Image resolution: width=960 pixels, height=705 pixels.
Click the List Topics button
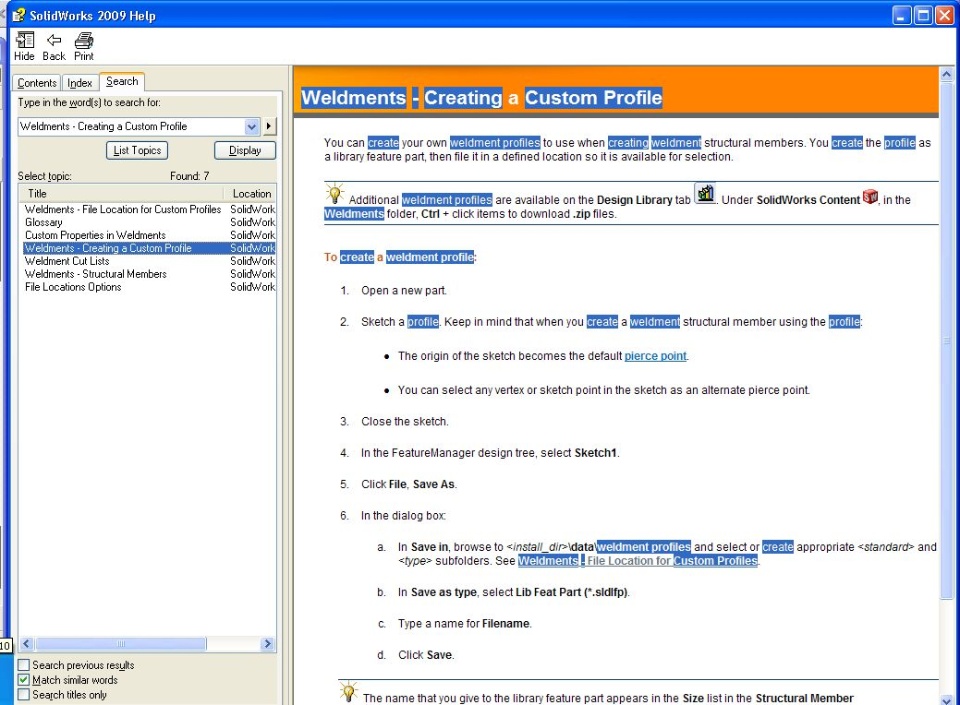(137, 151)
